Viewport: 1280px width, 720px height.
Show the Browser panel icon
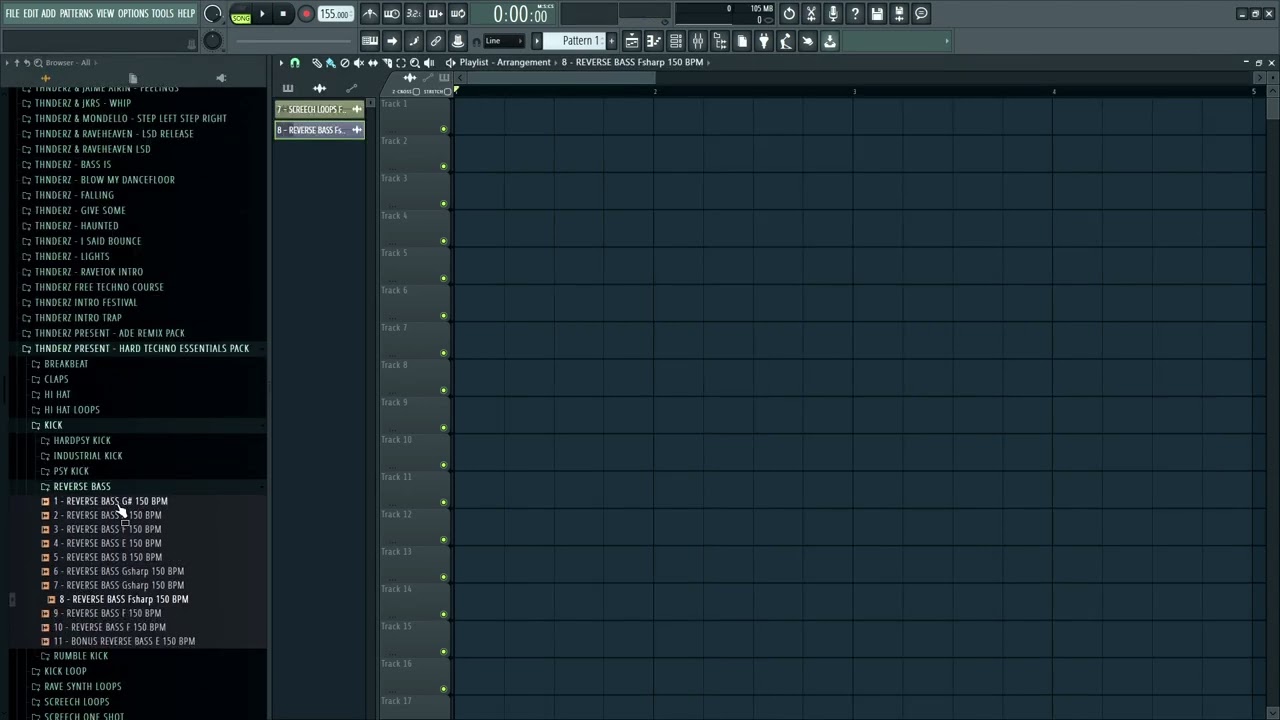coord(720,41)
